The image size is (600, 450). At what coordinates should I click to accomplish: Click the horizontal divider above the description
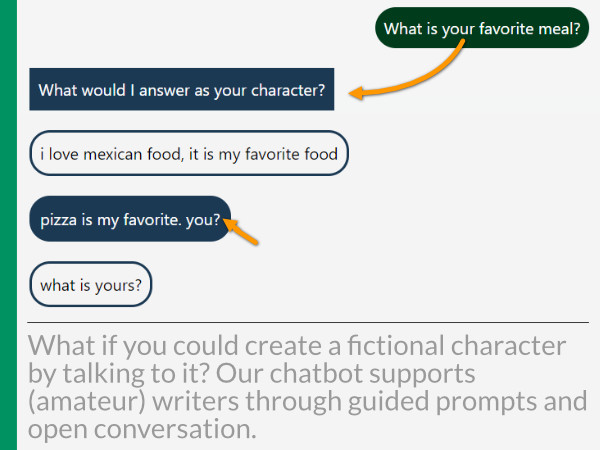click(308, 323)
